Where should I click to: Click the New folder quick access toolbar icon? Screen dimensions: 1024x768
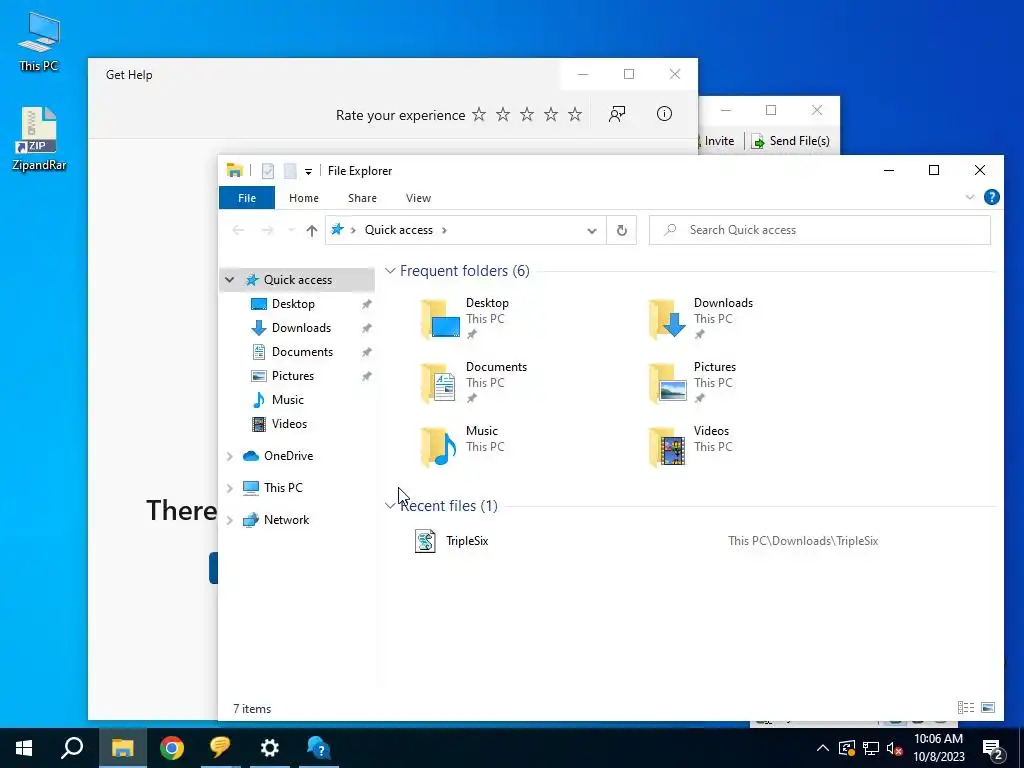290,171
